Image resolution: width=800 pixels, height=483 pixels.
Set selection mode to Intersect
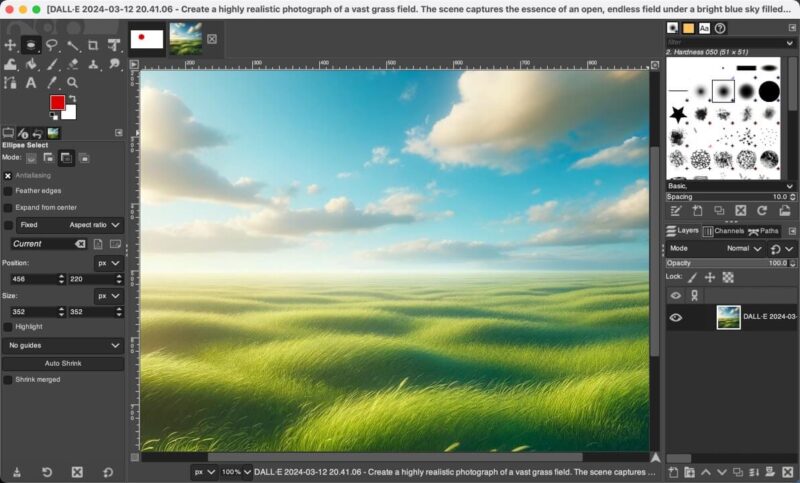pyautogui.click(x=84, y=158)
